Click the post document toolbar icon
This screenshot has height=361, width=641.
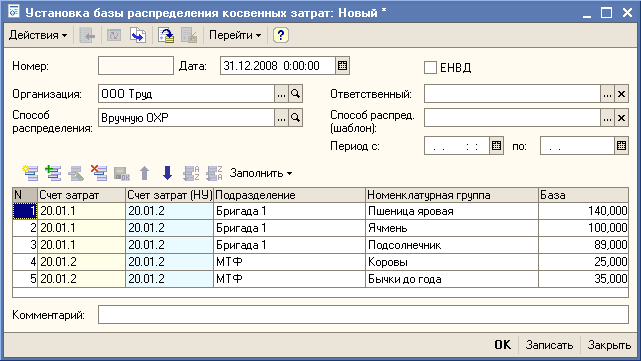(x=166, y=36)
